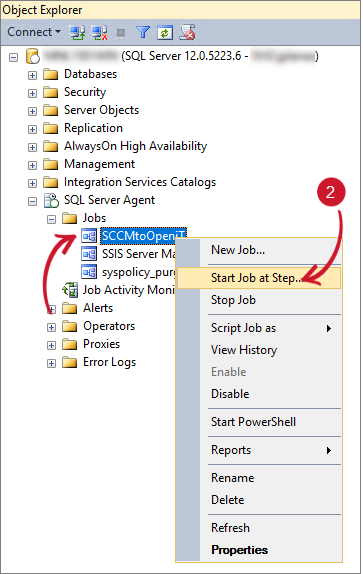Select the Databases tree label
Viewport: 363px width, 574px height.
coord(90,74)
